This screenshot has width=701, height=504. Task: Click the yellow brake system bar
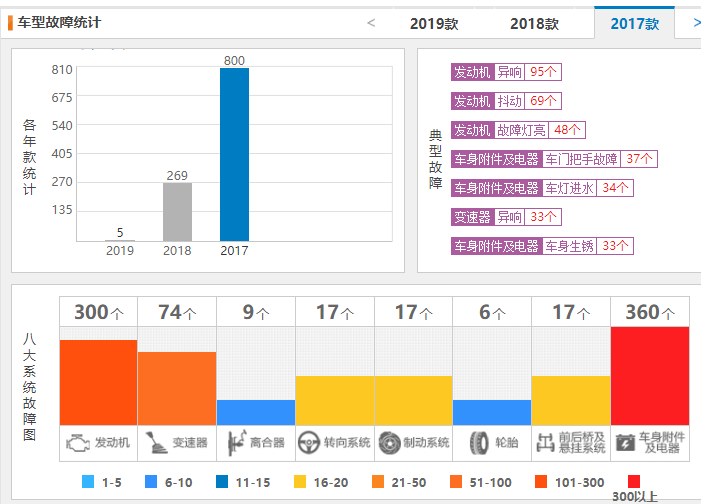click(414, 401)
